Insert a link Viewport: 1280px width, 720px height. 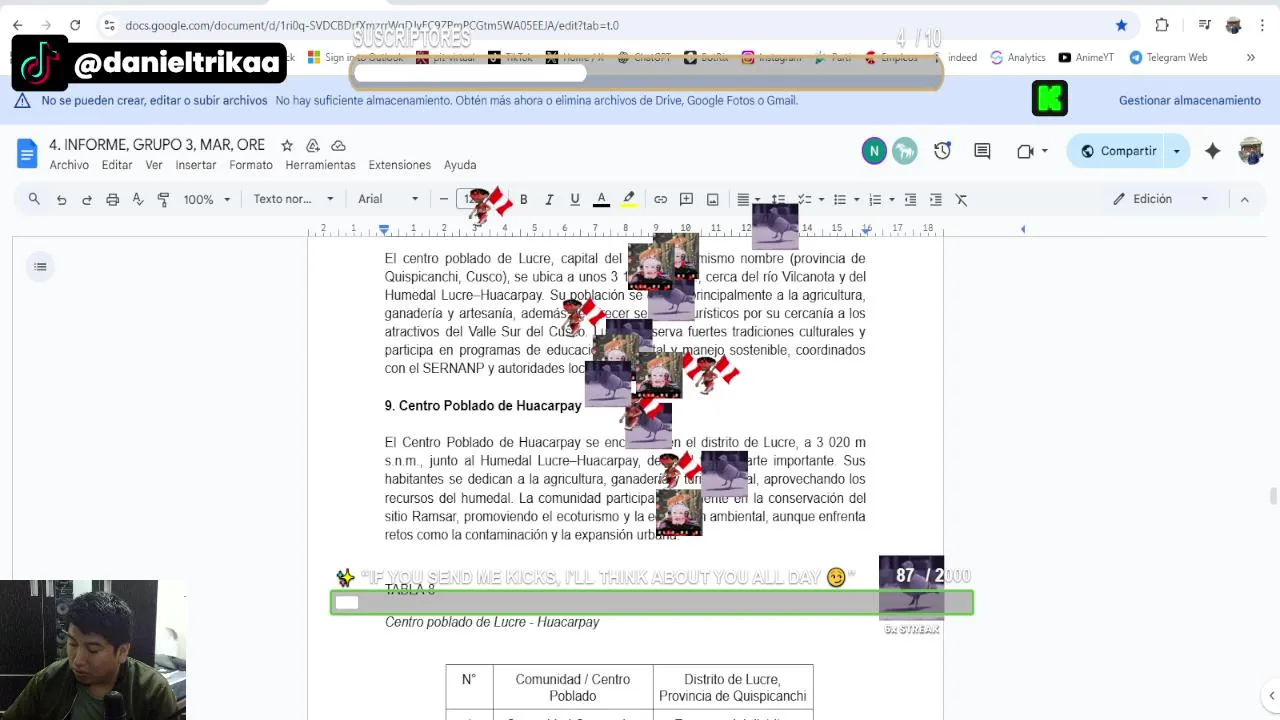660,199
